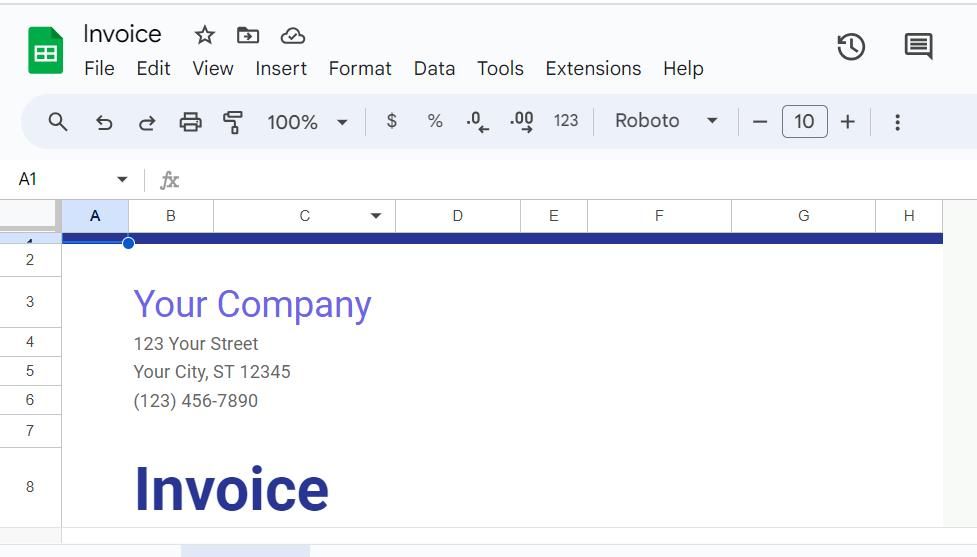Redo the last action
The height and width of the screenshot is (557, 977).
coord(147,122)
